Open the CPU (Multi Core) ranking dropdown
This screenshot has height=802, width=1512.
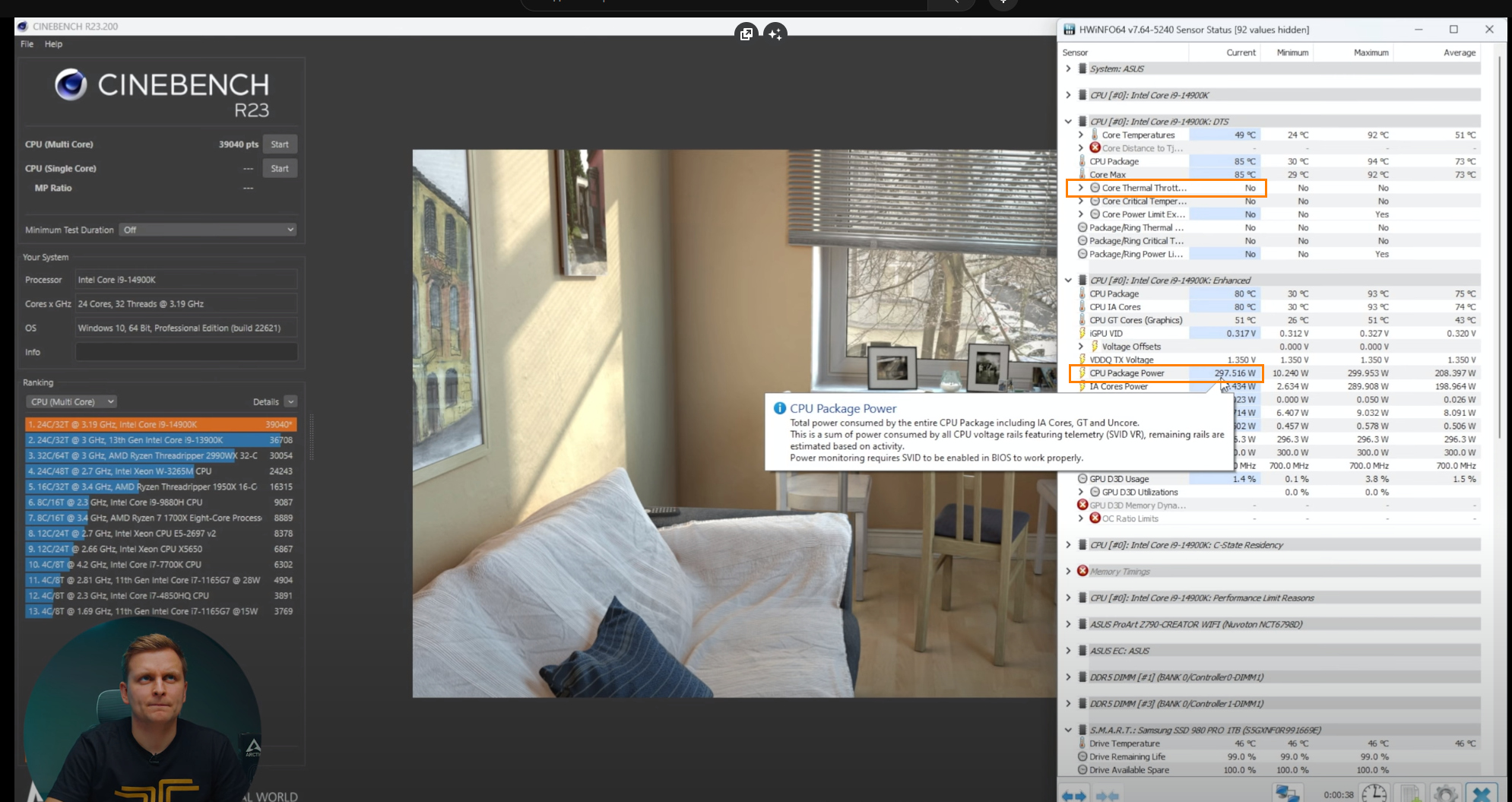click(71, 401)
